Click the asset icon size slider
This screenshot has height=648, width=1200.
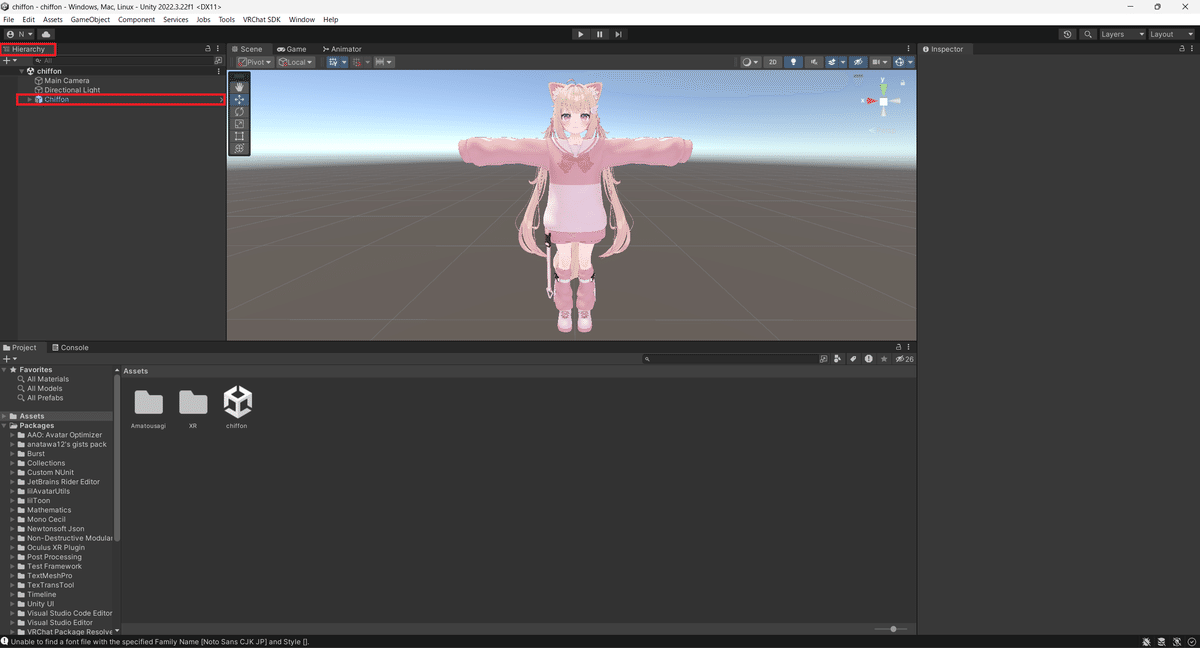(x=891, y=629)
